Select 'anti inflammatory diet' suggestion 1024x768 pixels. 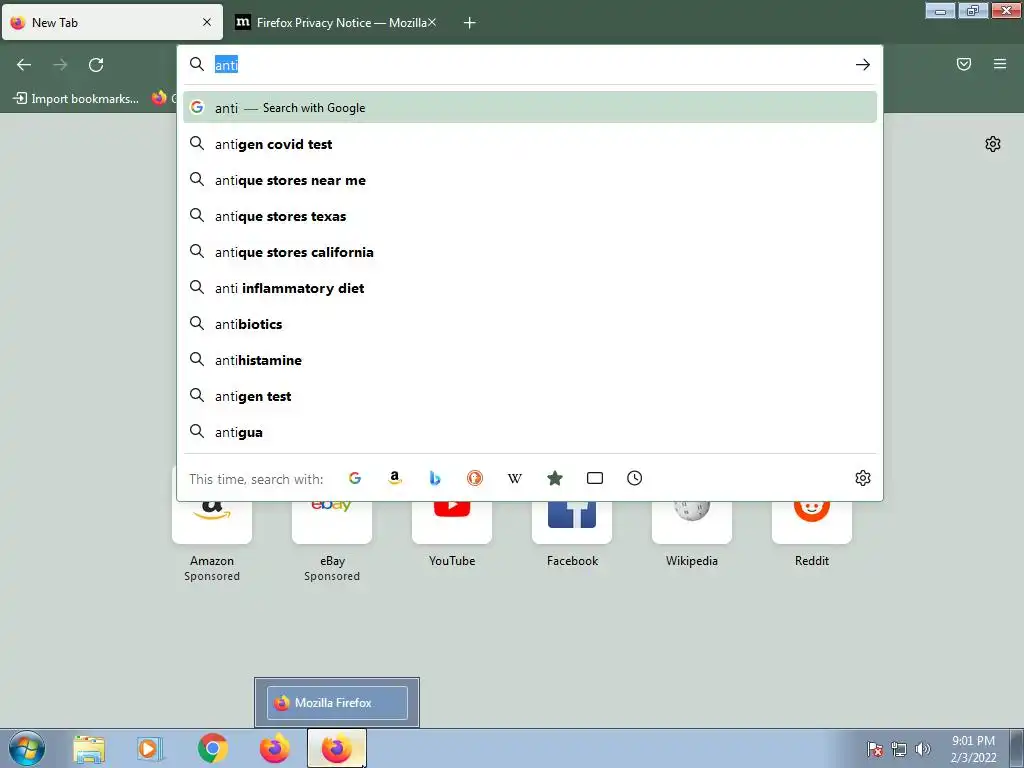pos(530,287)
